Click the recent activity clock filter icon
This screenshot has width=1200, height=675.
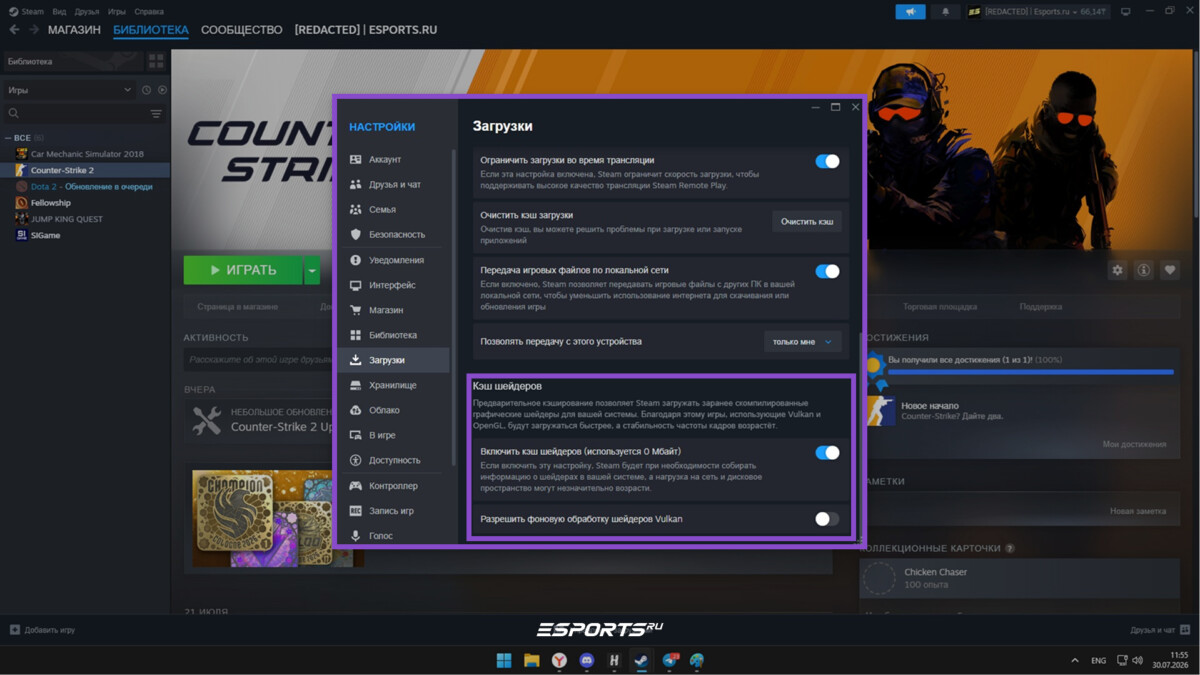pos(146,90)
